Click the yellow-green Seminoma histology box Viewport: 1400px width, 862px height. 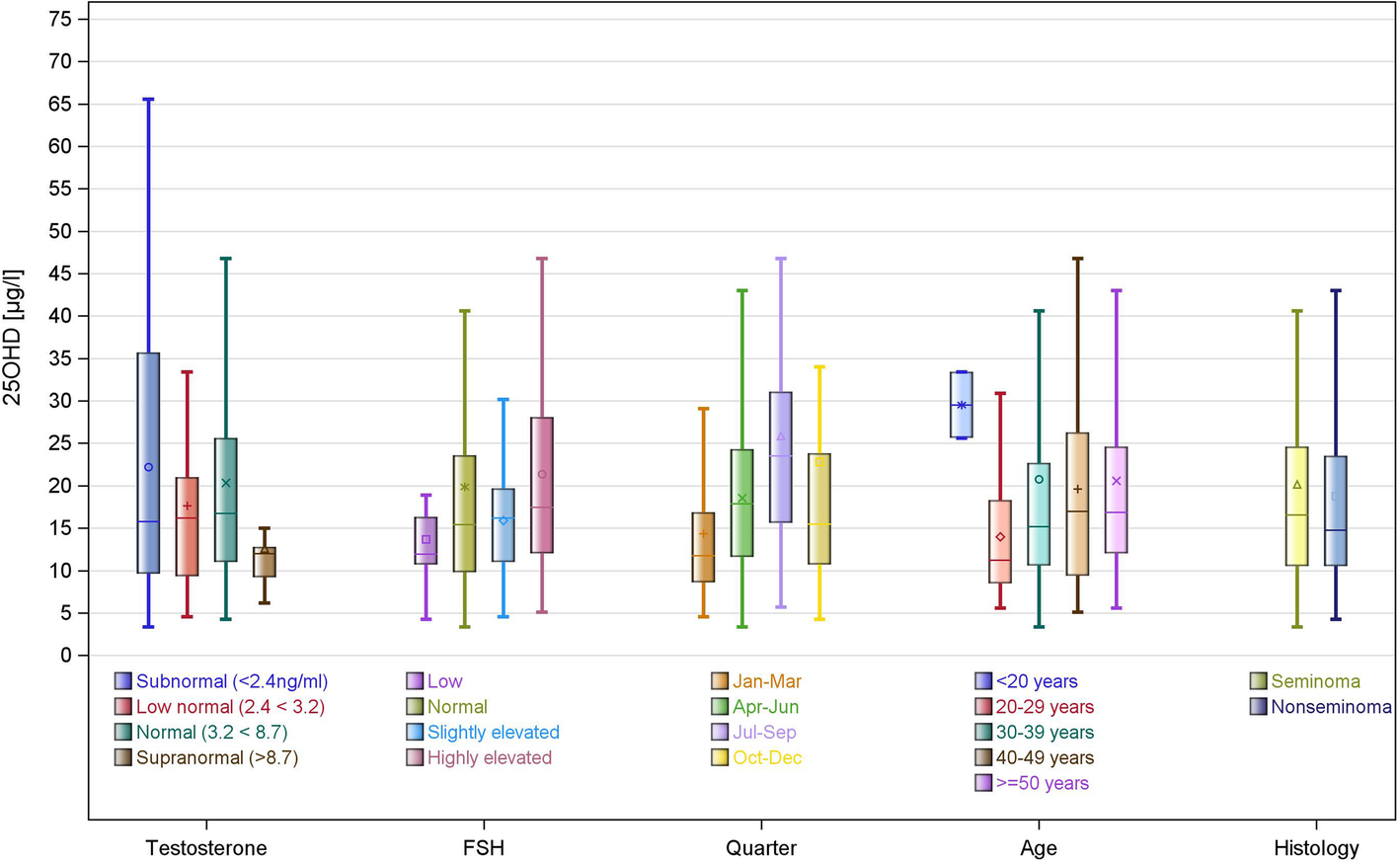1297,507
